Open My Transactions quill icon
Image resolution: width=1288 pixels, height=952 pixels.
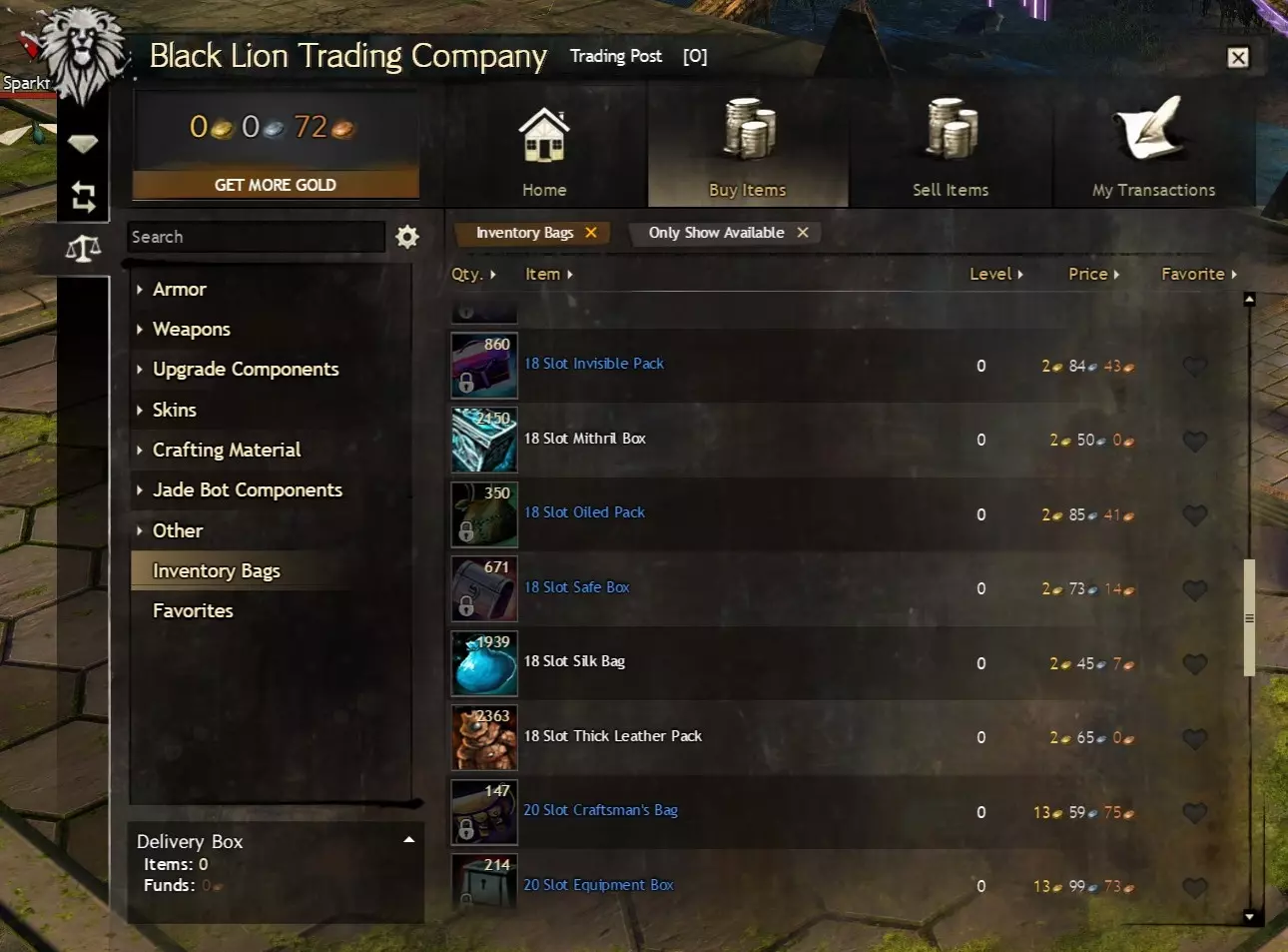point(1151,128)
